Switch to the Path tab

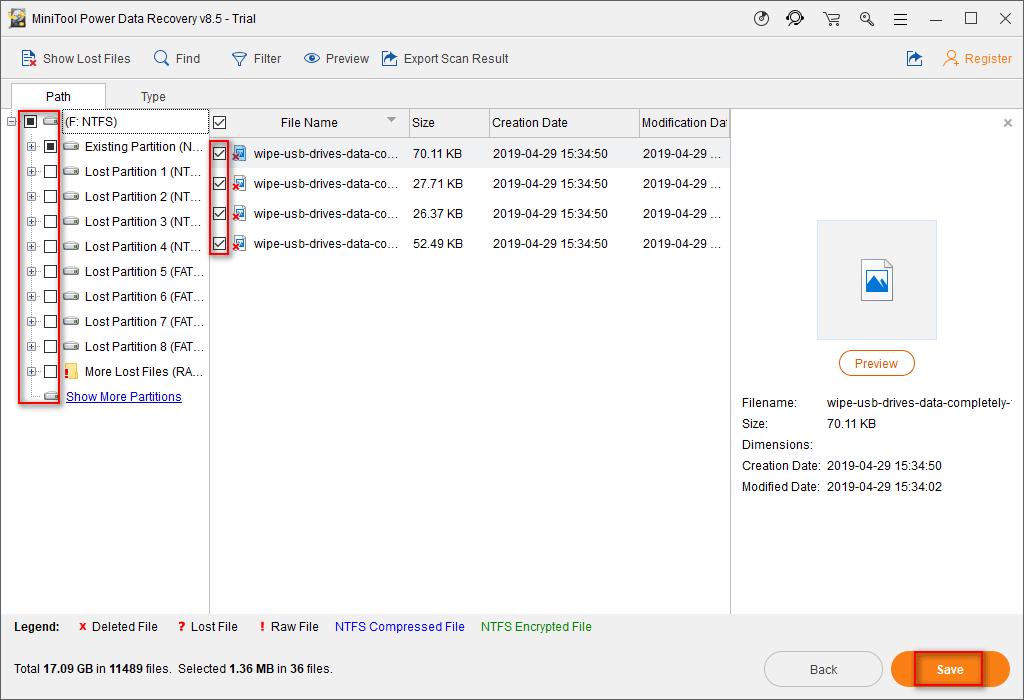coord(58,97)
